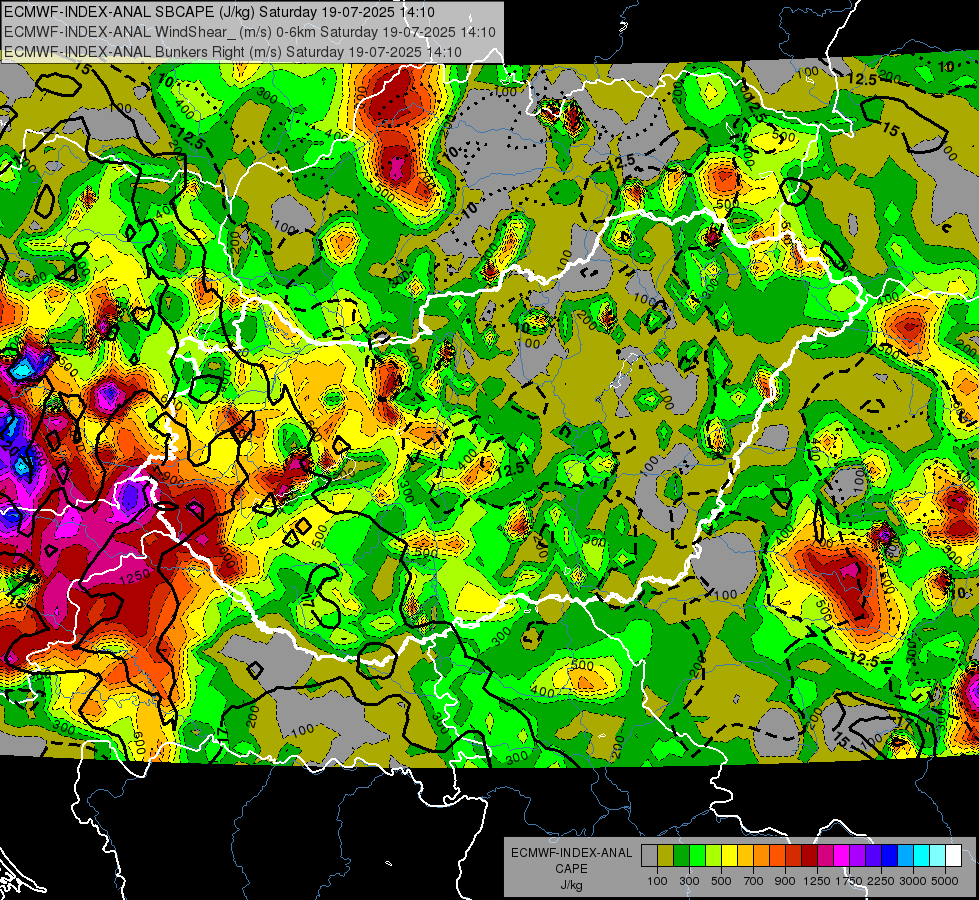Pick the bright green legend swatch
Screen dimensions: 979x900
coord(697,856)
